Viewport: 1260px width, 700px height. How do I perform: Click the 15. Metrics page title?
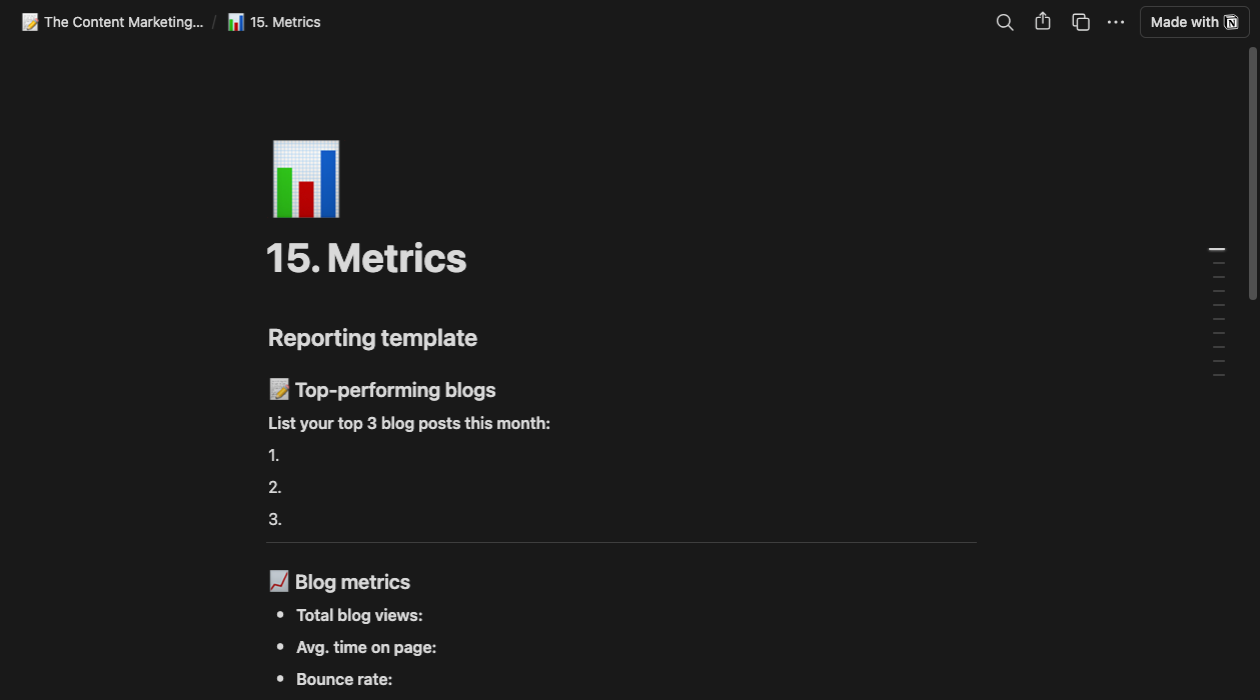pyautogui.click(x=367, y=258)
